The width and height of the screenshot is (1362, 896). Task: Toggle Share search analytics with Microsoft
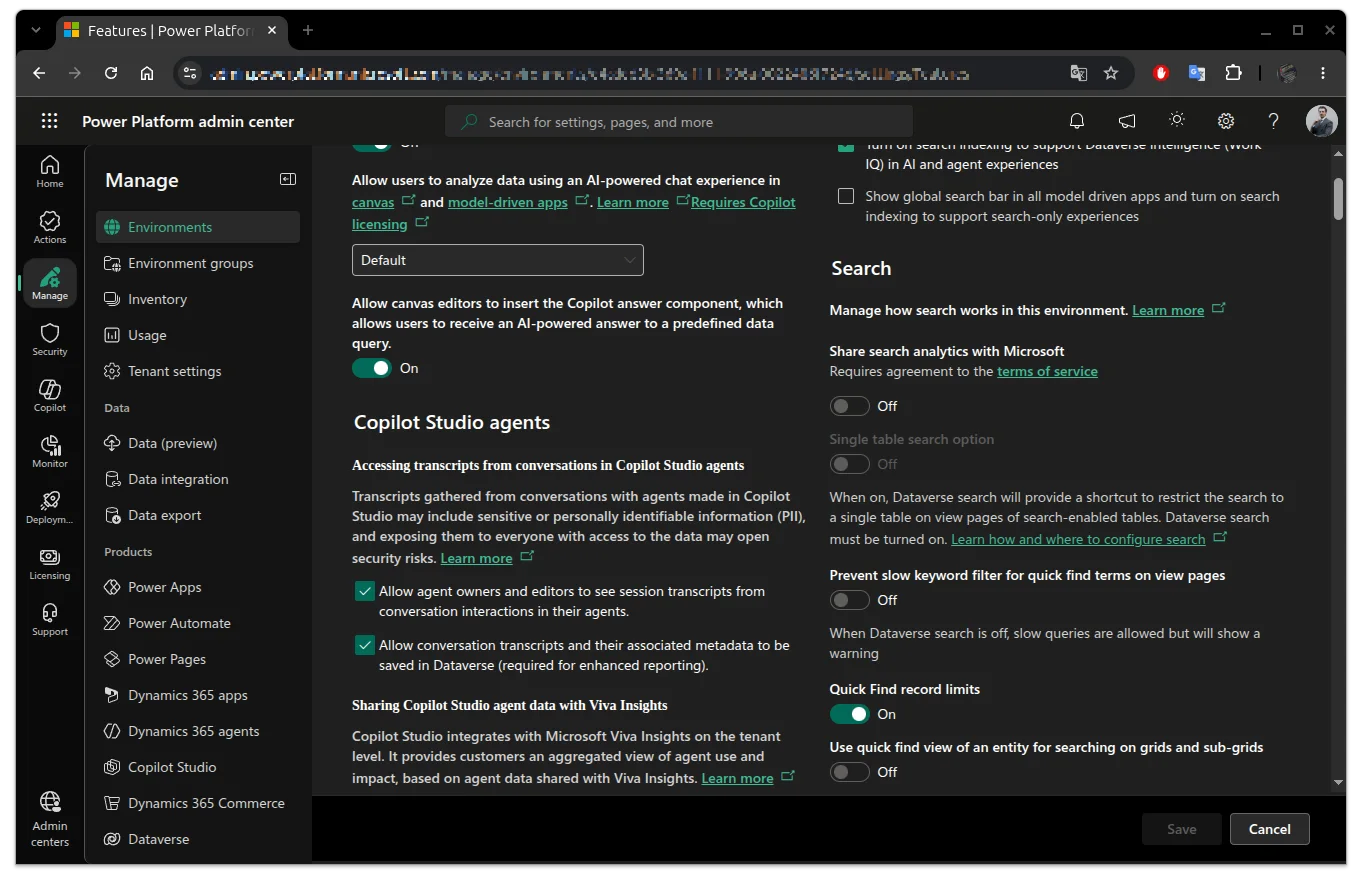[849, 406]
